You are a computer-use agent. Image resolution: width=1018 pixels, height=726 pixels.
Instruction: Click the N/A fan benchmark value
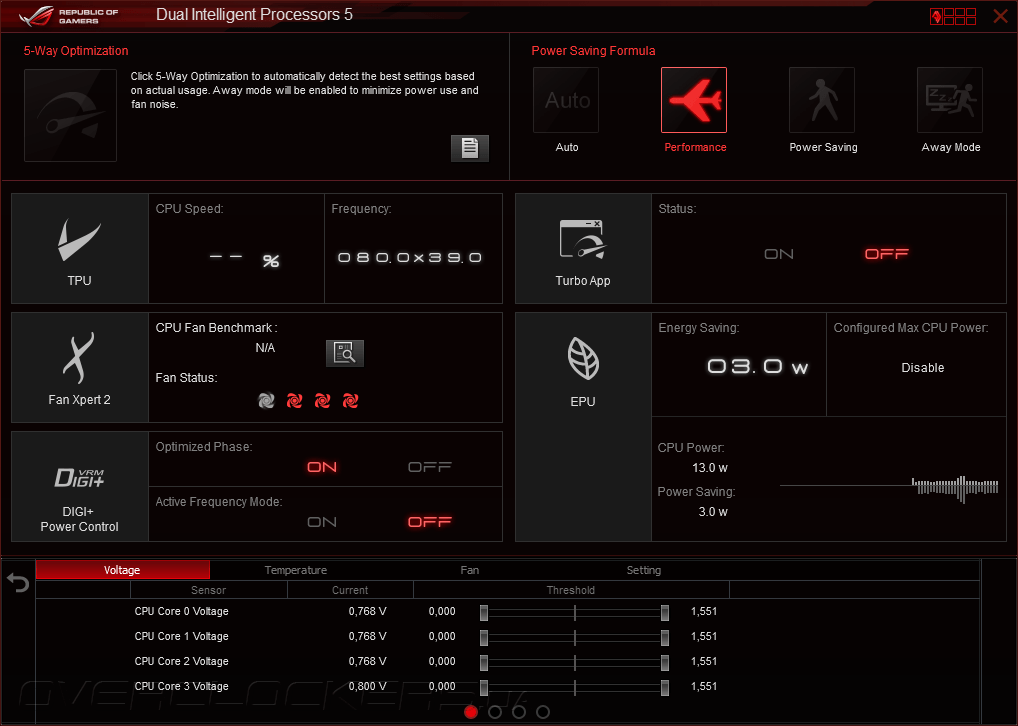265,347
